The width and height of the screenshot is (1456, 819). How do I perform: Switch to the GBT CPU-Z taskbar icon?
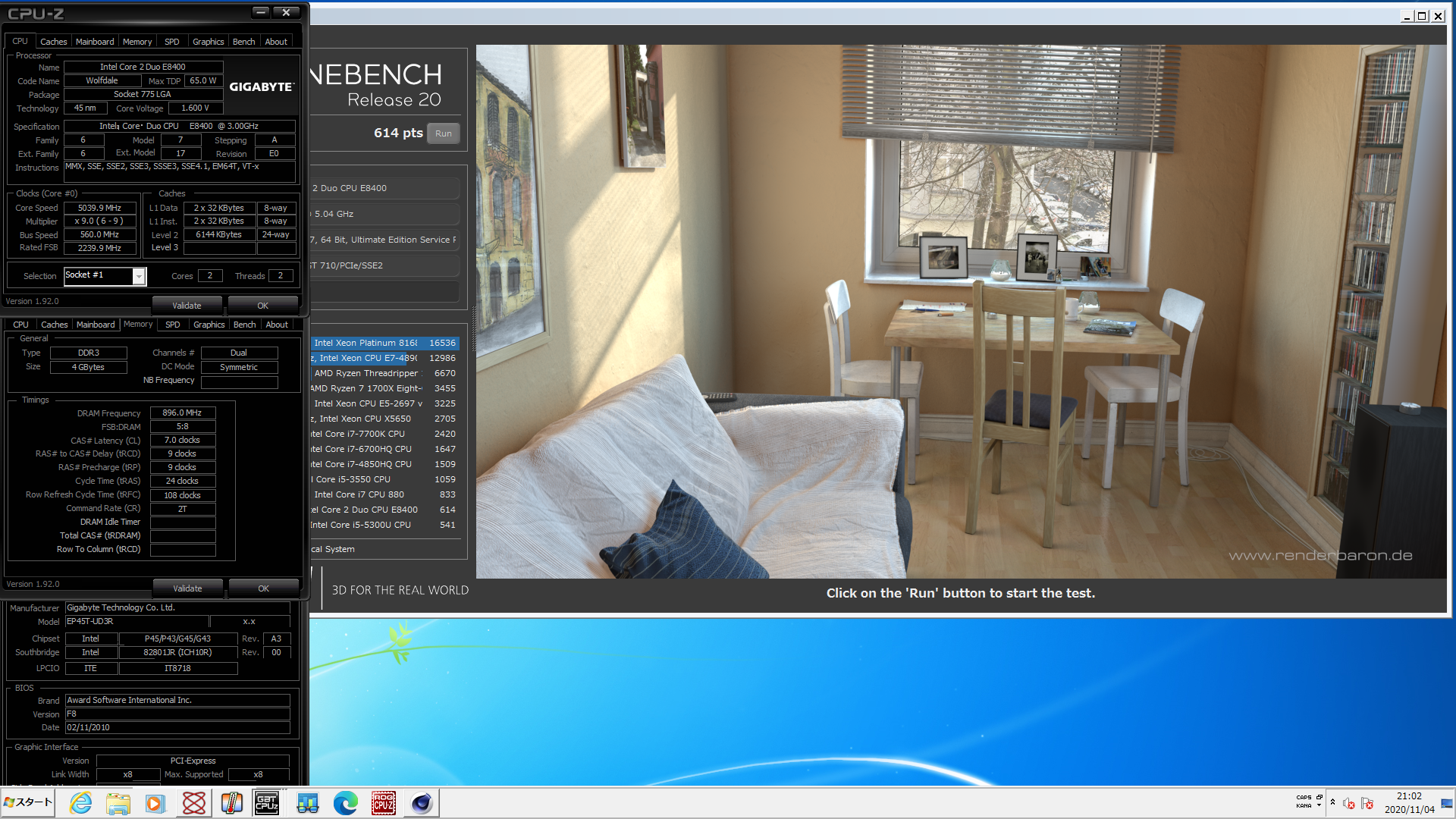(267, 803)
